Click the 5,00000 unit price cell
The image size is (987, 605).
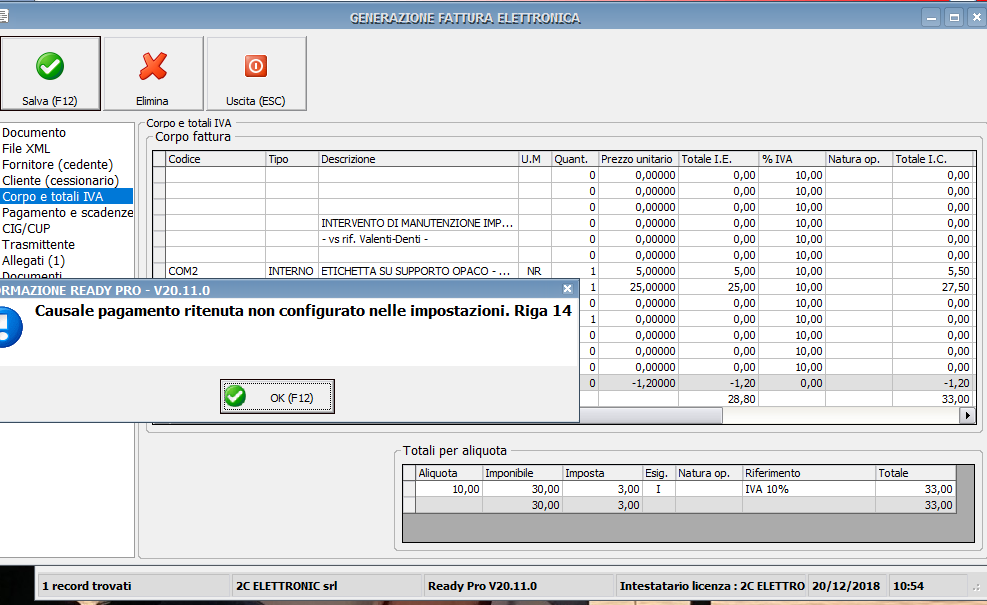pyautogui.click(x=638, y=271)
